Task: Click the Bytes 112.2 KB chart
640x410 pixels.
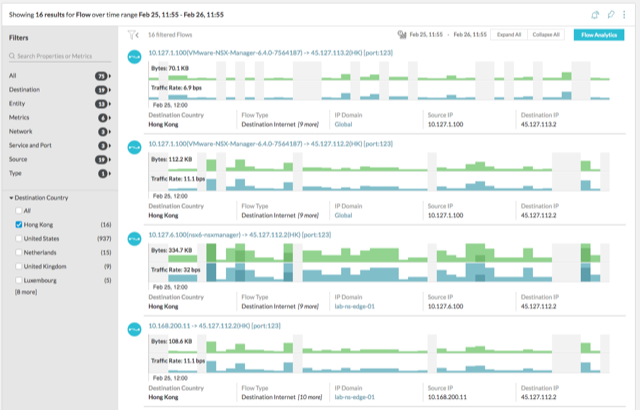Action: (379, 162)
